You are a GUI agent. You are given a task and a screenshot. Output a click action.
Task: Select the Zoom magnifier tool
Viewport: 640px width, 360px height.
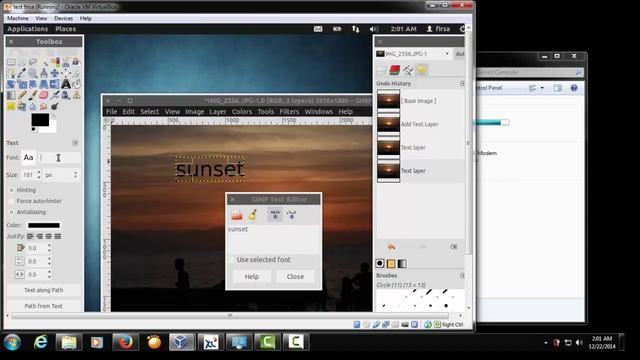coord(33,73)
